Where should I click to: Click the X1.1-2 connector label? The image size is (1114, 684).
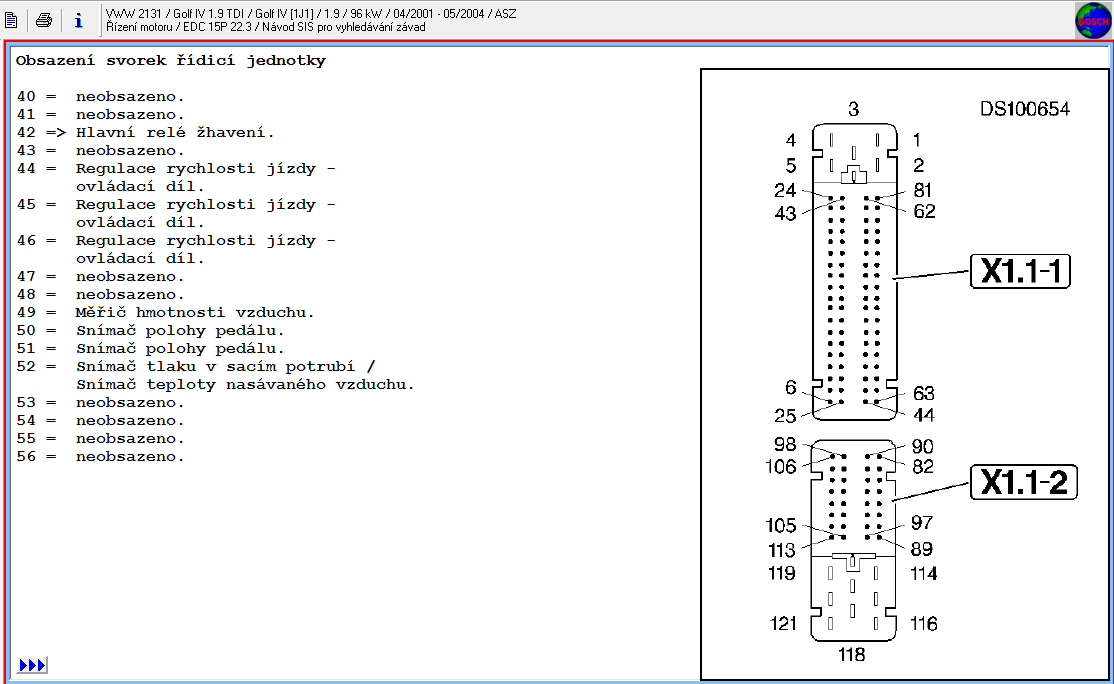click(x=1022, y=483)
